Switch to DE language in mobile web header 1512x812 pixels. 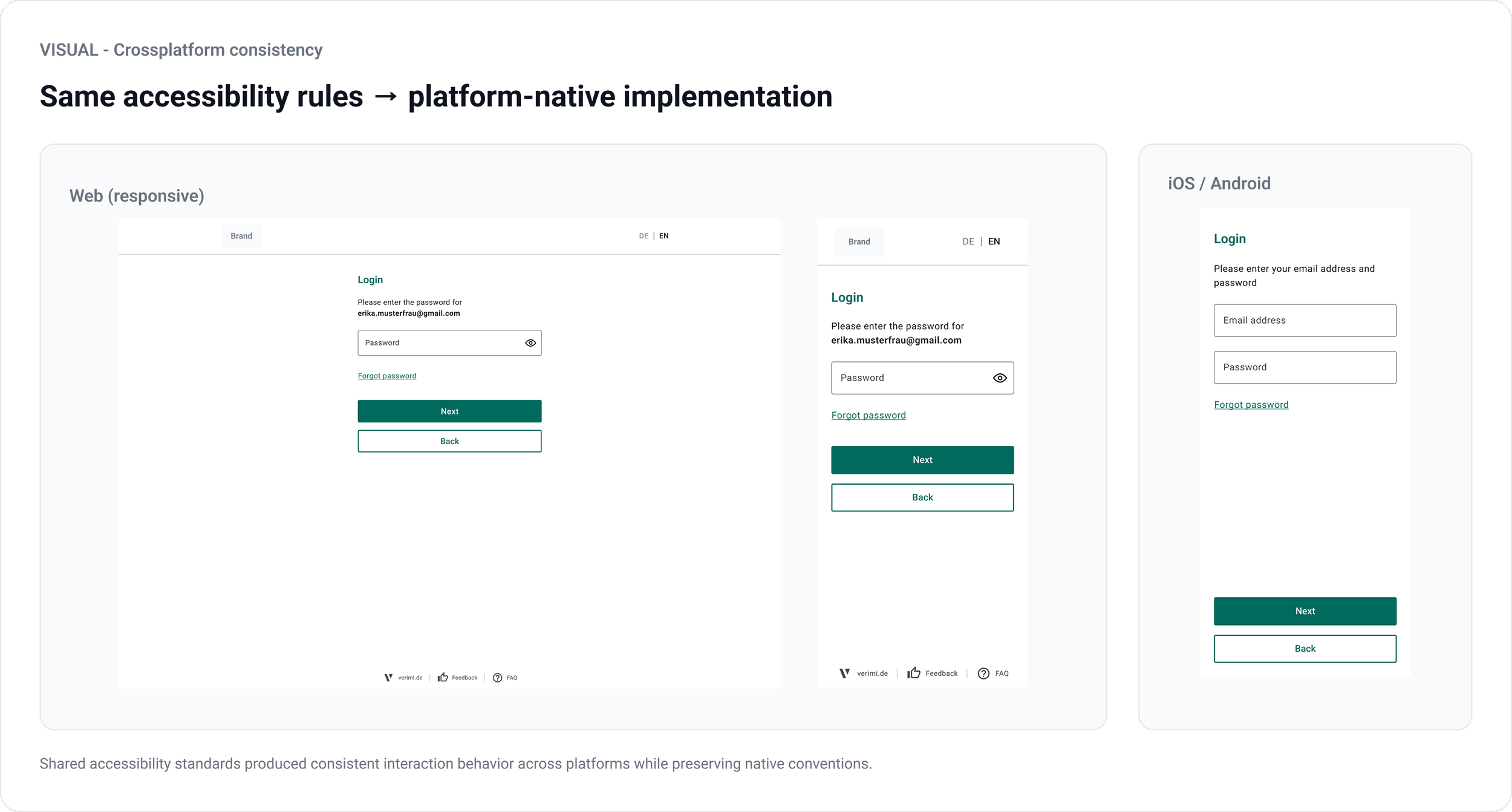[968, 241]
